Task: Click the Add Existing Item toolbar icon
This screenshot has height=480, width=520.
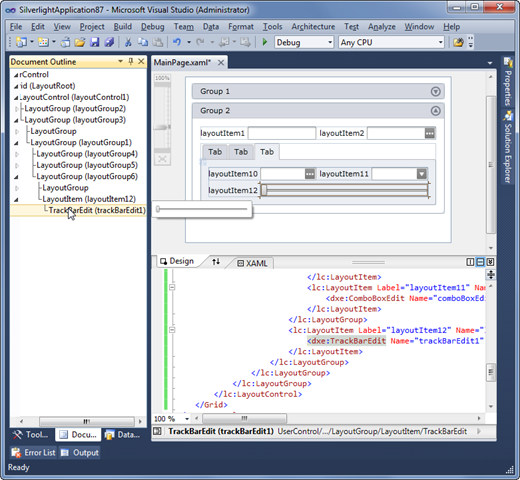Action: pyautogui.click(x=65, y=42)
